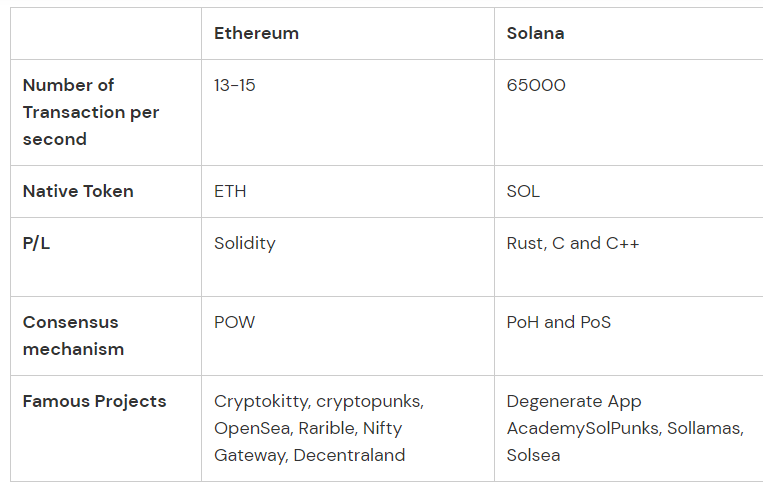Viewport: 763px width, 488px height.
Task: Click the Solsea text
Action: (533, 455)
